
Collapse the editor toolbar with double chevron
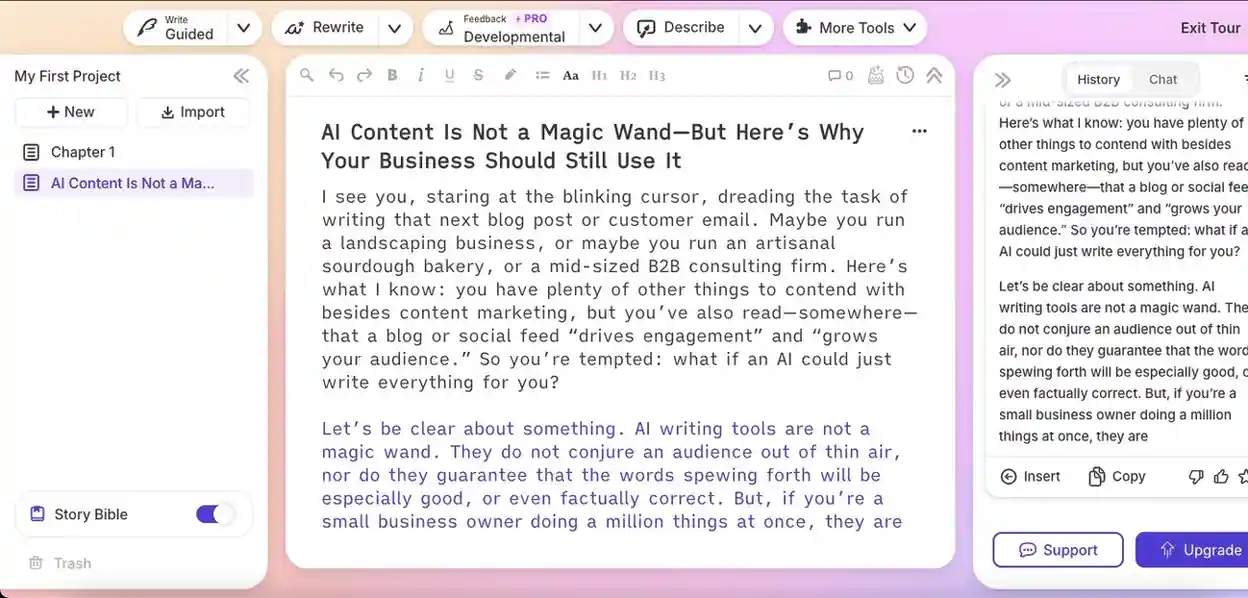pyautogui.click(x=934, y=75)
